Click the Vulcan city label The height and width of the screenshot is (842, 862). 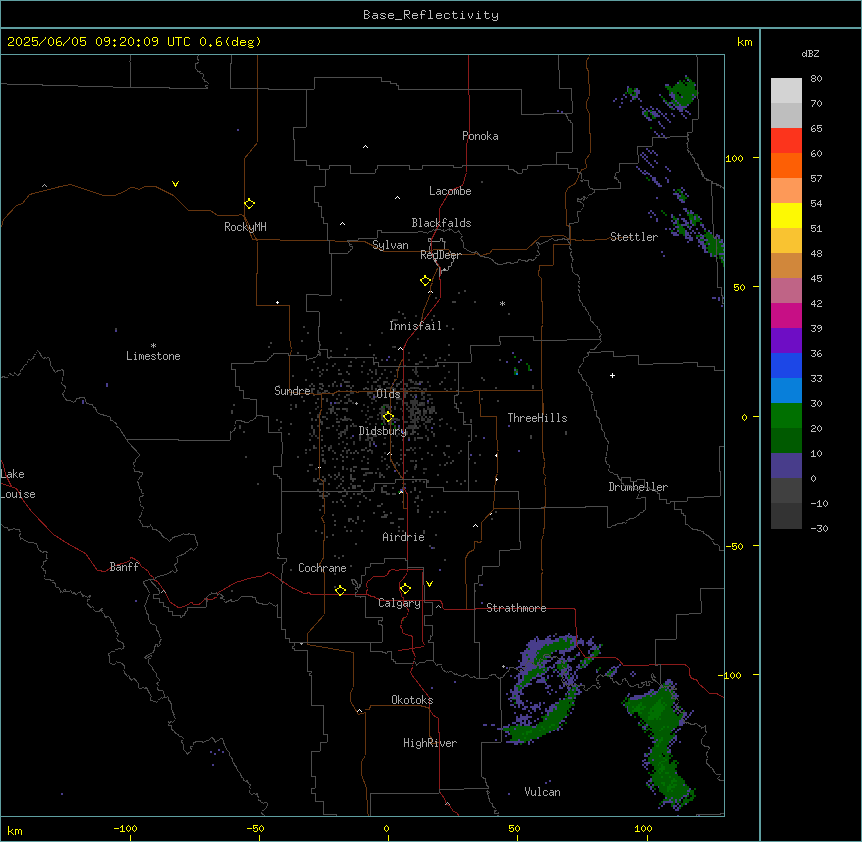pos(542,792)
